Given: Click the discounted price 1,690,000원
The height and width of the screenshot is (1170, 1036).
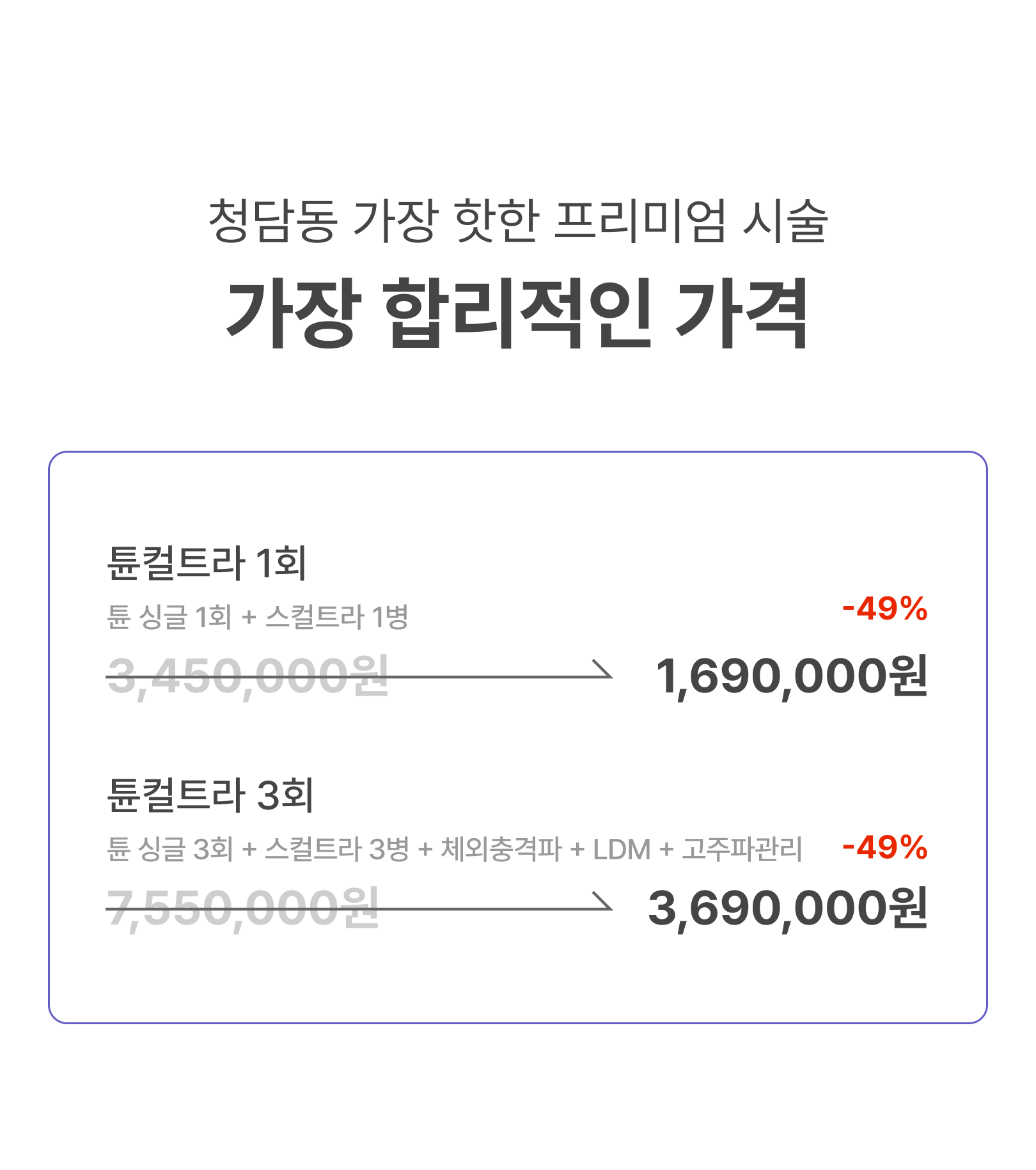Looking at the screenshot, I should 791,676.
